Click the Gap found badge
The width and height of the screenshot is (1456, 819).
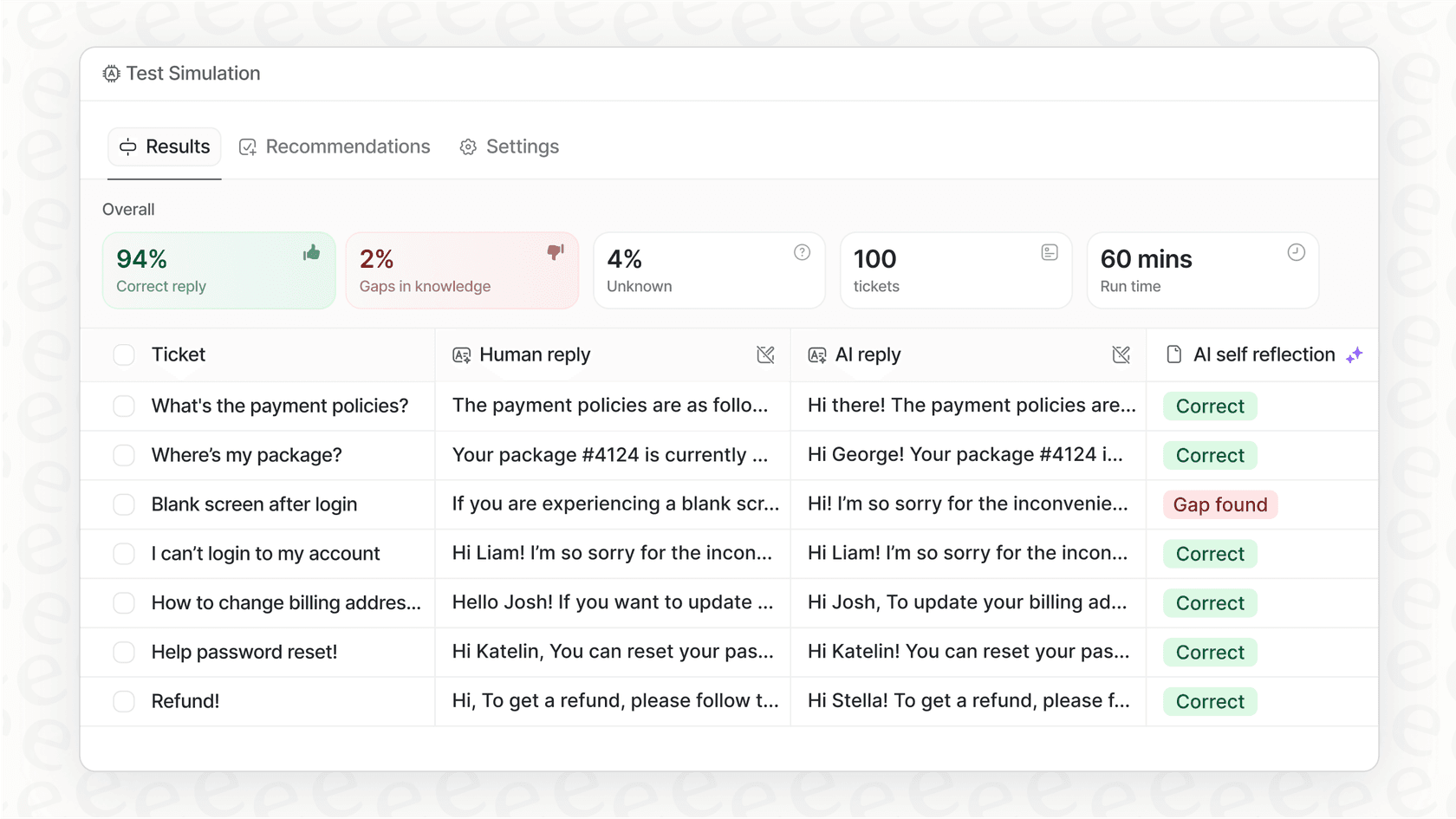tap(1219, 504)
